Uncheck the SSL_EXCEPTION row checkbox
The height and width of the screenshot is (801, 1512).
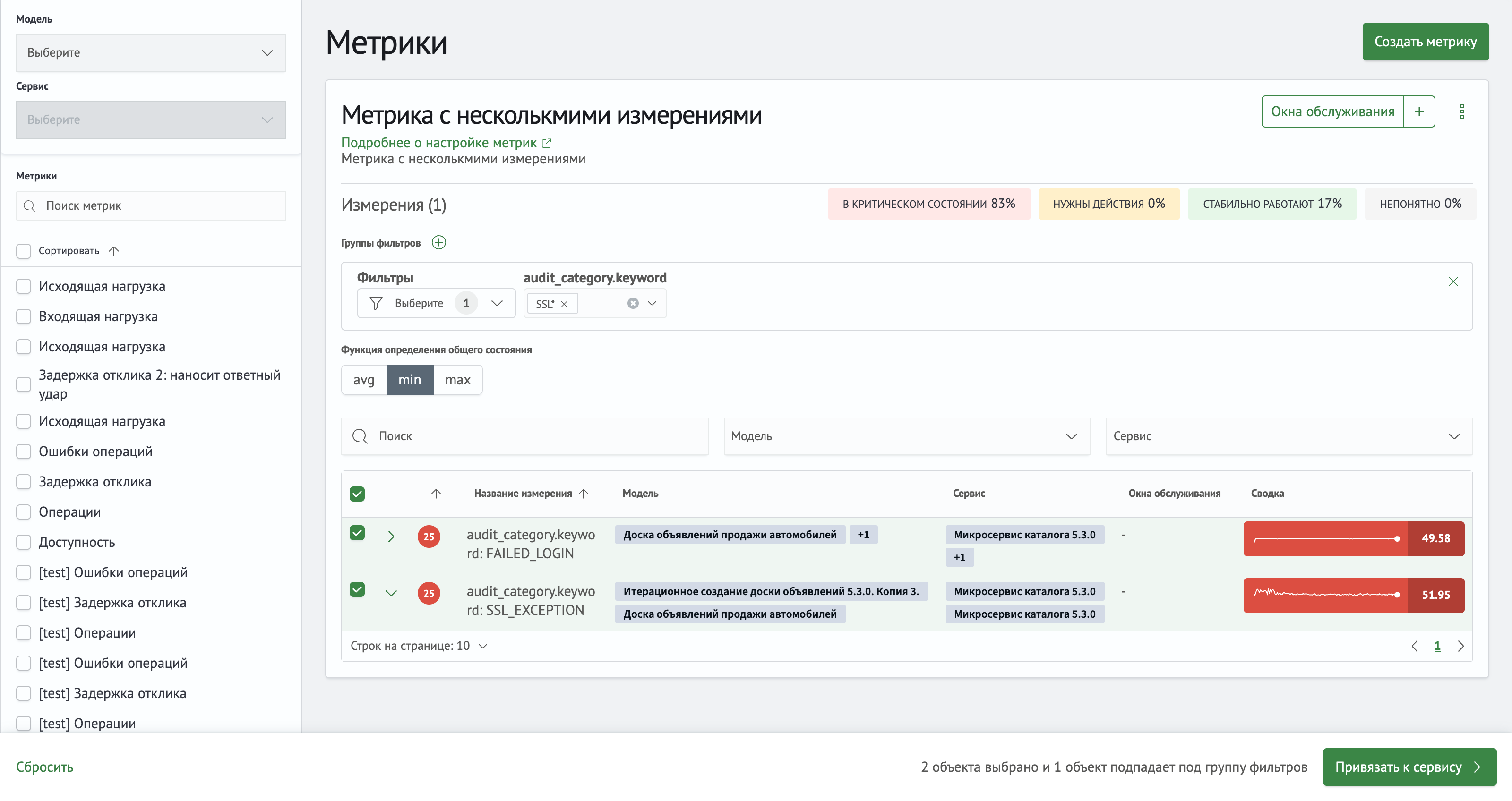(357, 589)
